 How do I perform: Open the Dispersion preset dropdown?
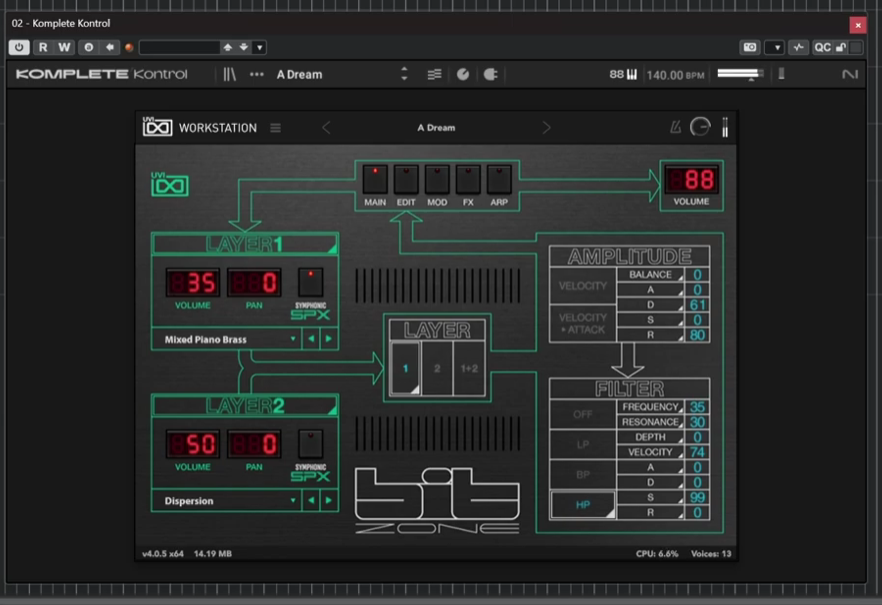point(227,500)
